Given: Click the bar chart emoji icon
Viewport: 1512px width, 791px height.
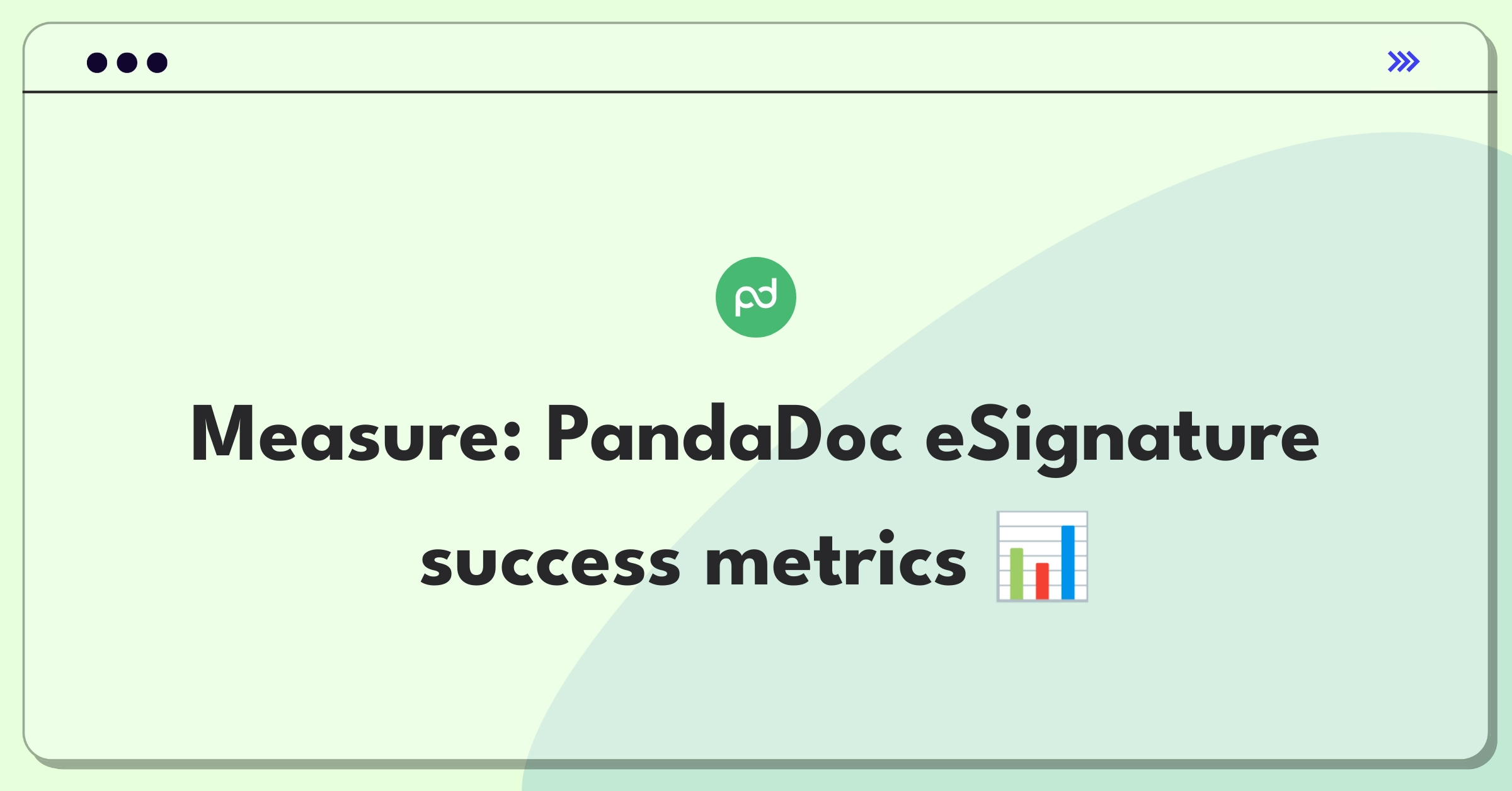Looking at the screenshot, I should pos(1042,556).
